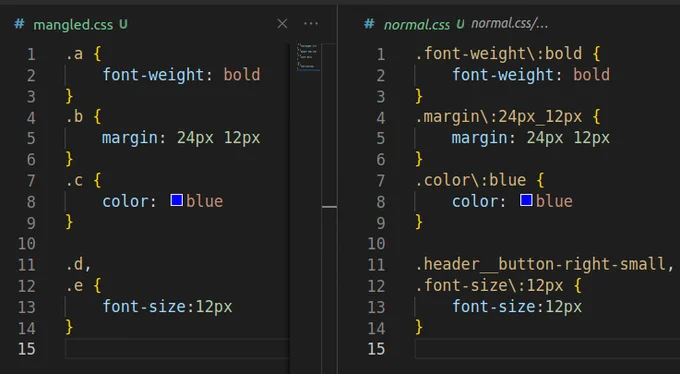Close the mangled.css tab
The height and width of the screenshot is (374, 680).
[x=282, y=24]
